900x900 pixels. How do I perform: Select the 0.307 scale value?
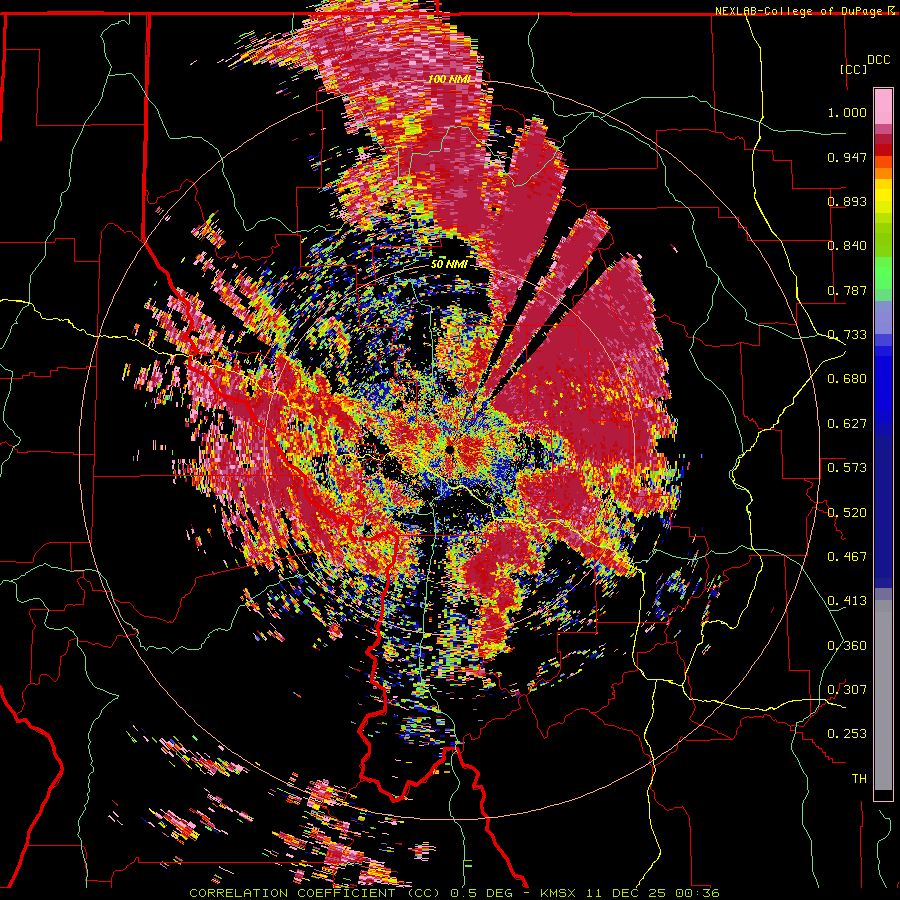(847, 689)
